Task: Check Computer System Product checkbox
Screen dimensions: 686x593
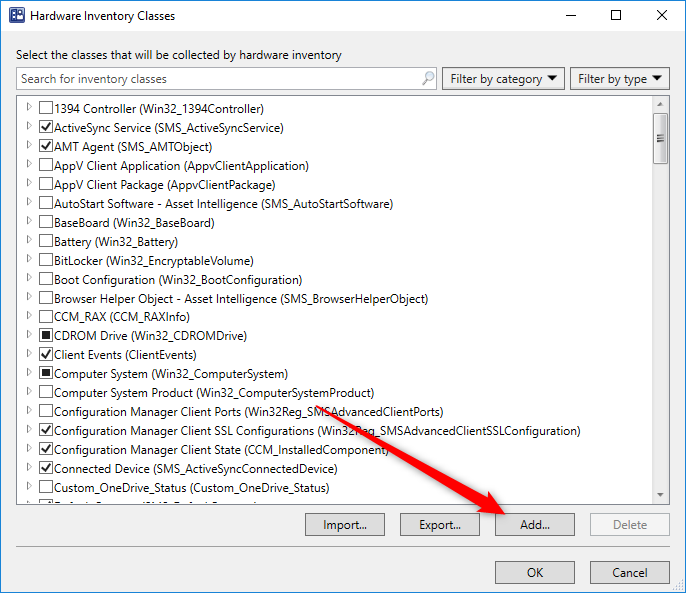Action: [46, 392]
